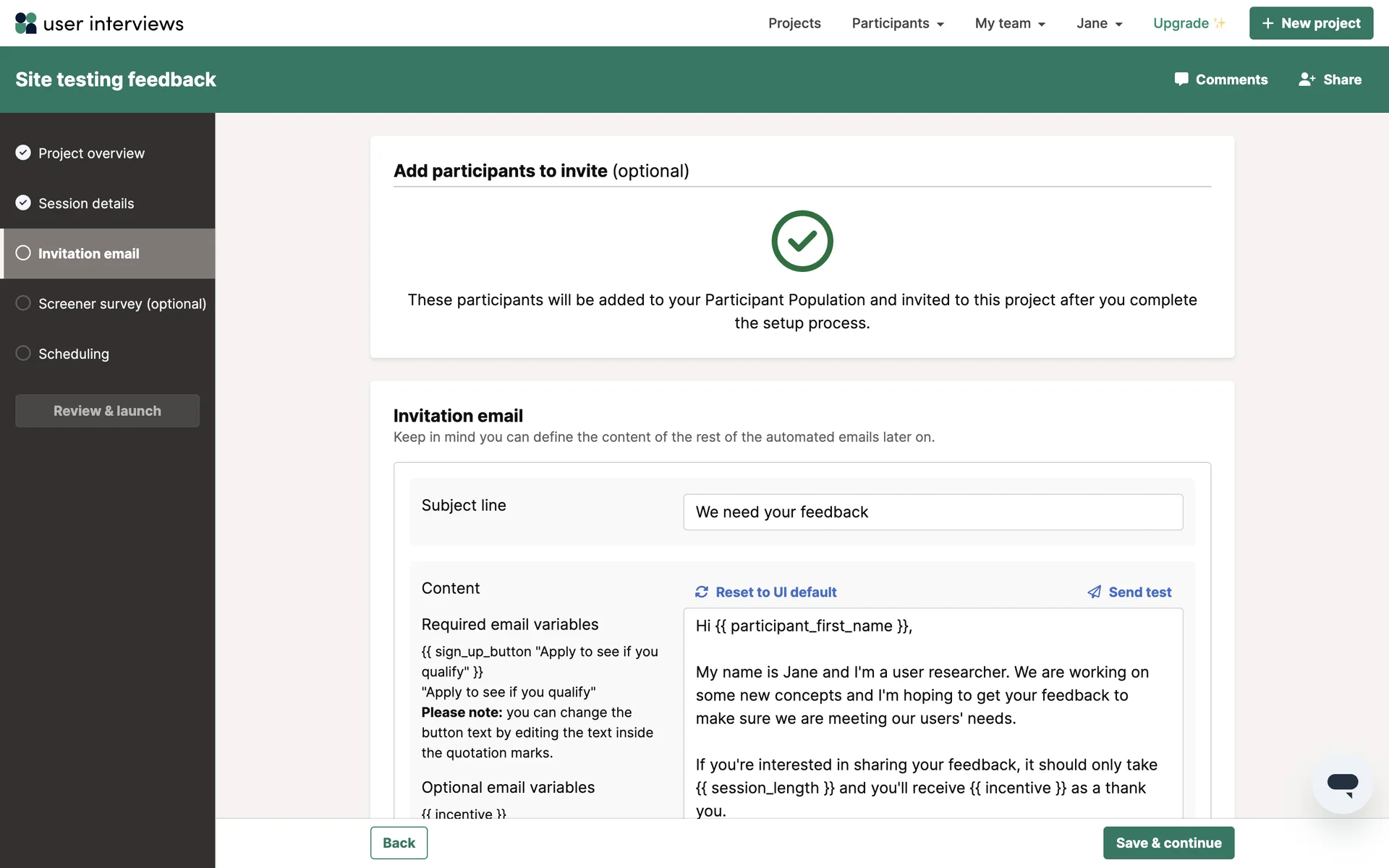Click the User Interviews logo icon
Viewport: 1389px width, 868px height.
pos(26,23)
